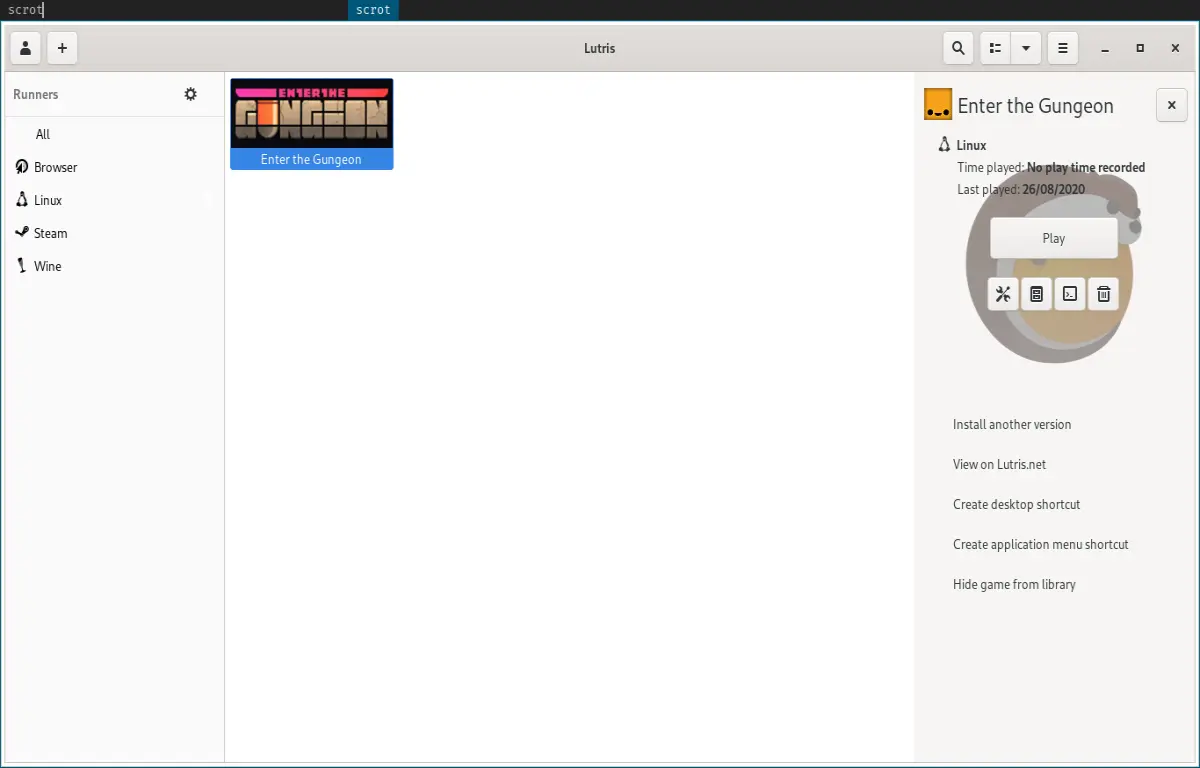This screenshot has height=768, width=1200.
Task: Click the 'No play time recorded' text
Action: pos(1086,167)
